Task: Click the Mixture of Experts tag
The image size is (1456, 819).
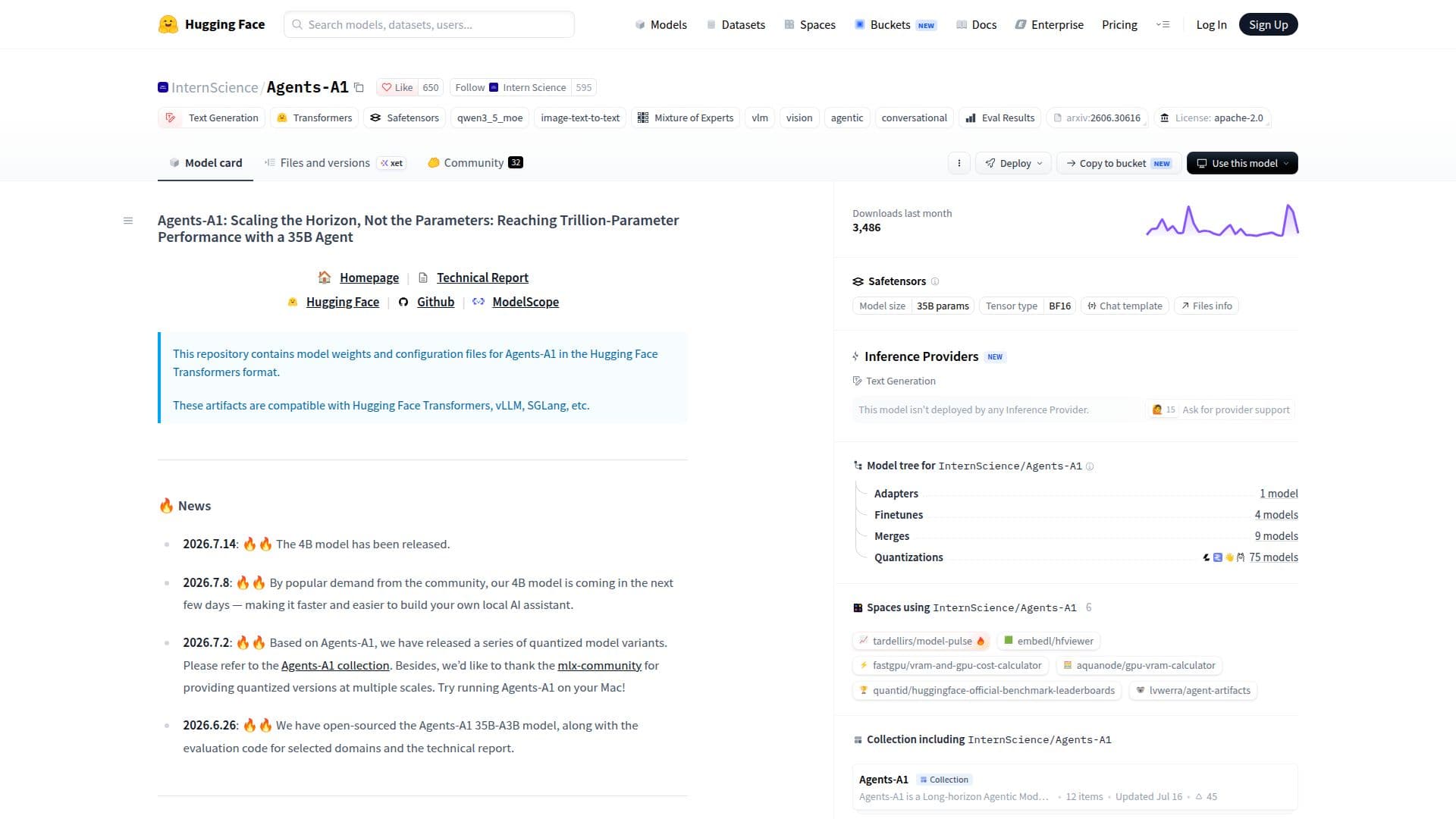Action: (686, 118)
